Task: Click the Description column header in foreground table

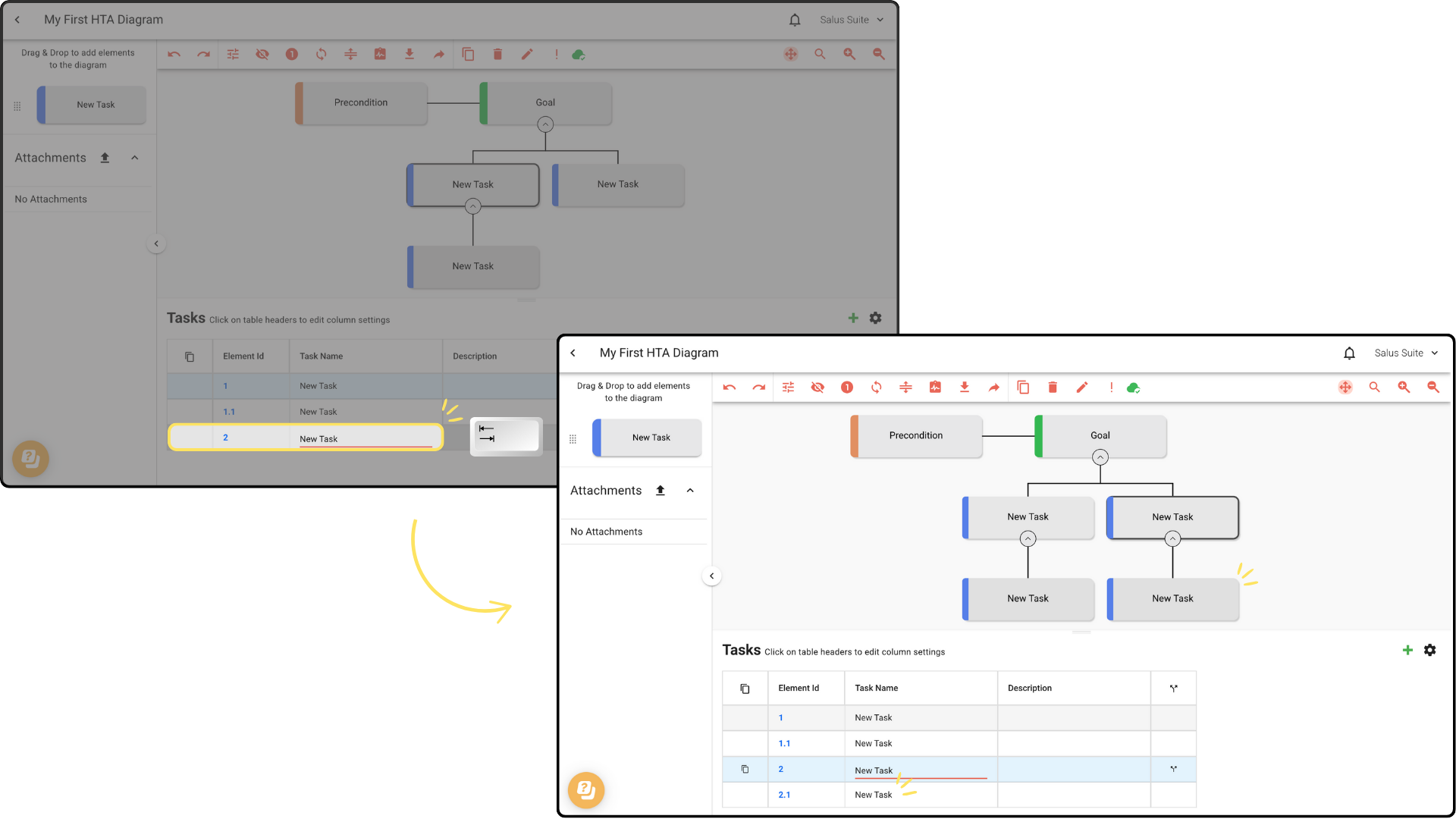Action: [x=1030, y=688]
